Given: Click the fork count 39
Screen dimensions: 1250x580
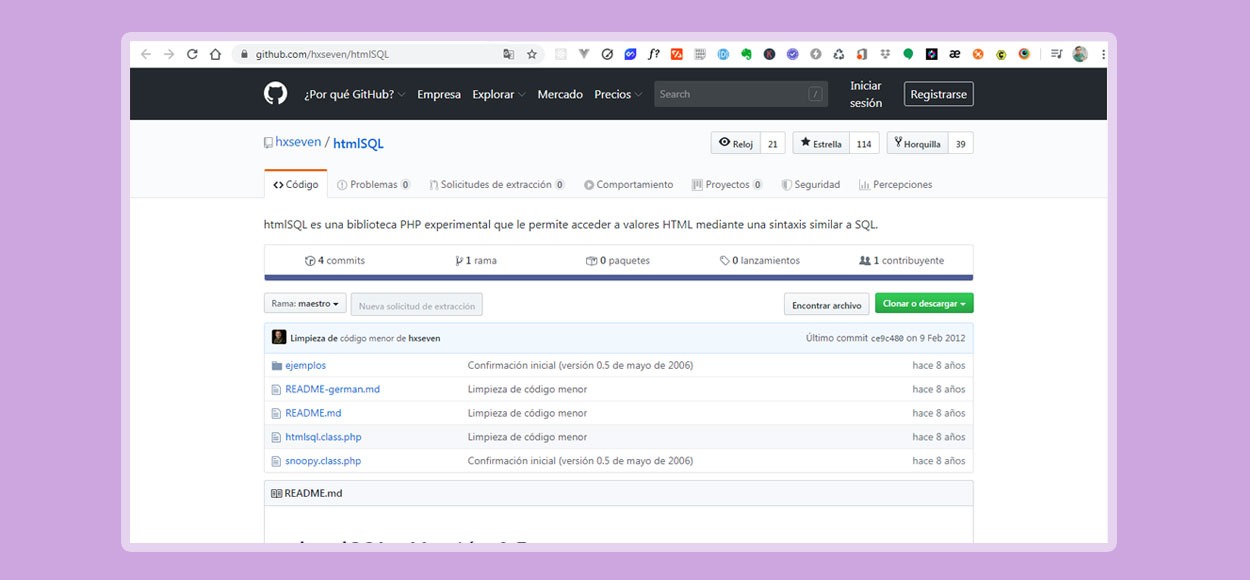Looking at the screenshot, I should [x=960, y=143].
